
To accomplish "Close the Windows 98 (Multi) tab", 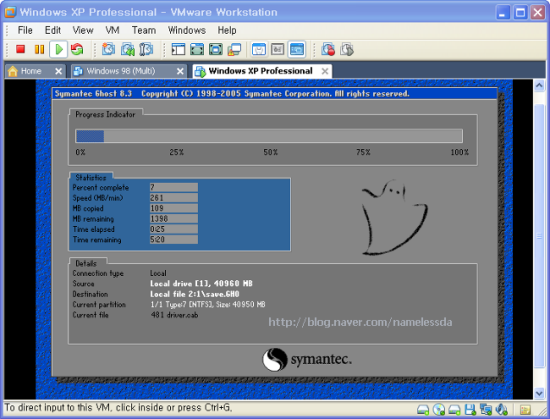I will (180, 72).
